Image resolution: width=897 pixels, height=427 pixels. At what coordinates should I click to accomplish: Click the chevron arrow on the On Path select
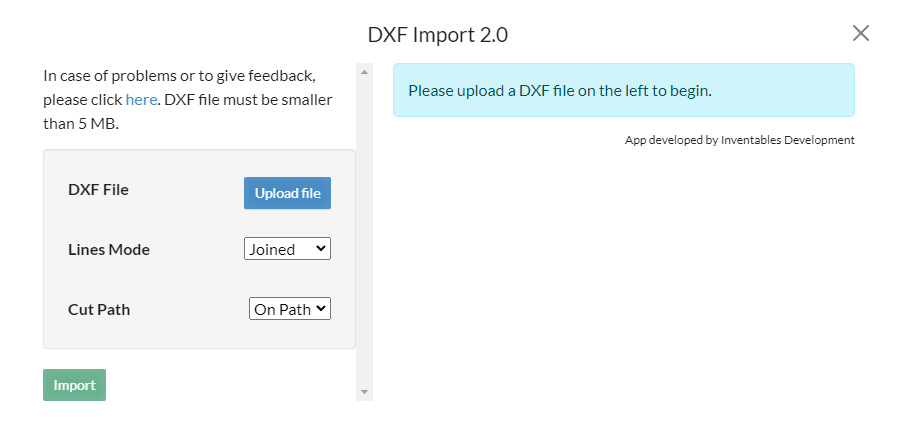point(321,309)
